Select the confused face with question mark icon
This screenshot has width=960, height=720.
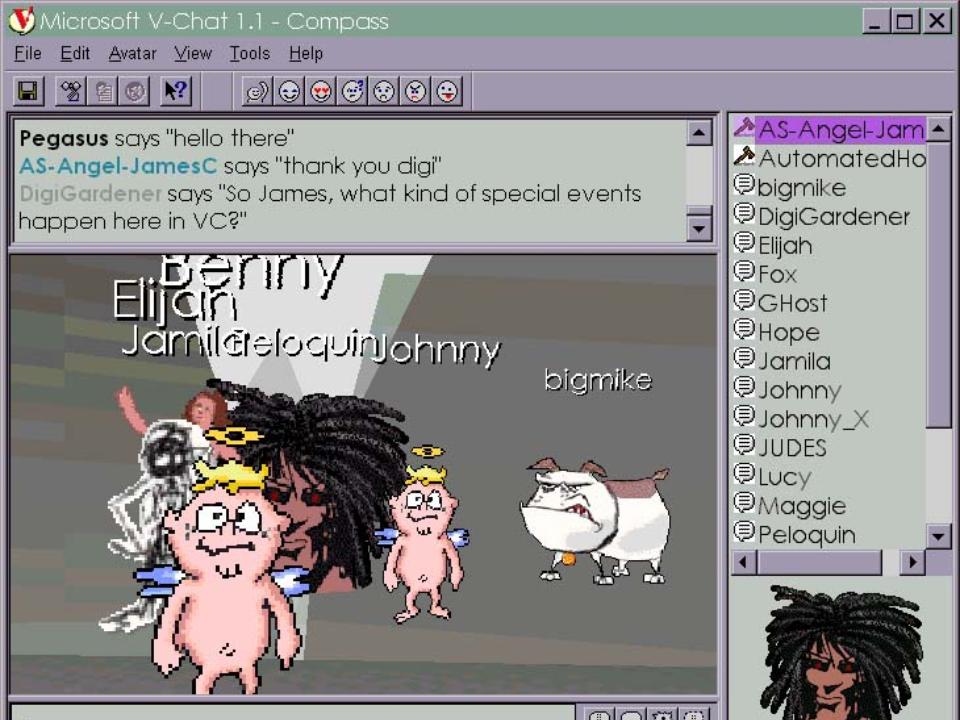pos(353,92)
